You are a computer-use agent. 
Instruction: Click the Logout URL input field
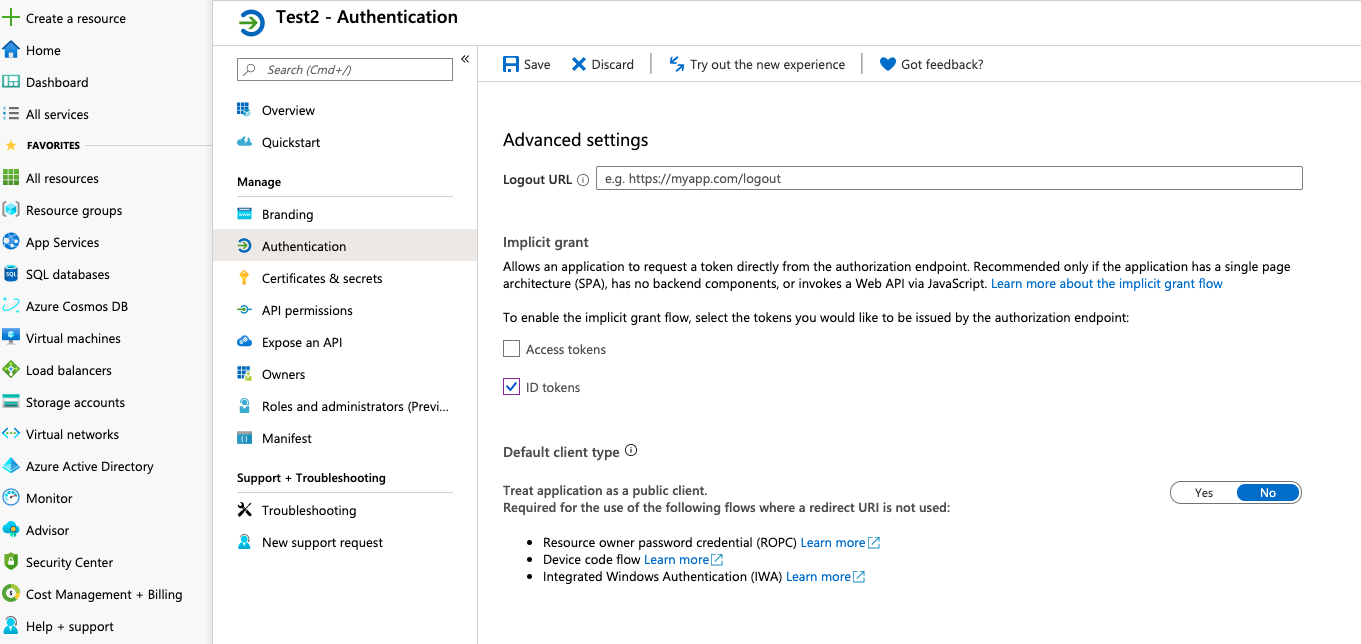[x=949, y=179]
